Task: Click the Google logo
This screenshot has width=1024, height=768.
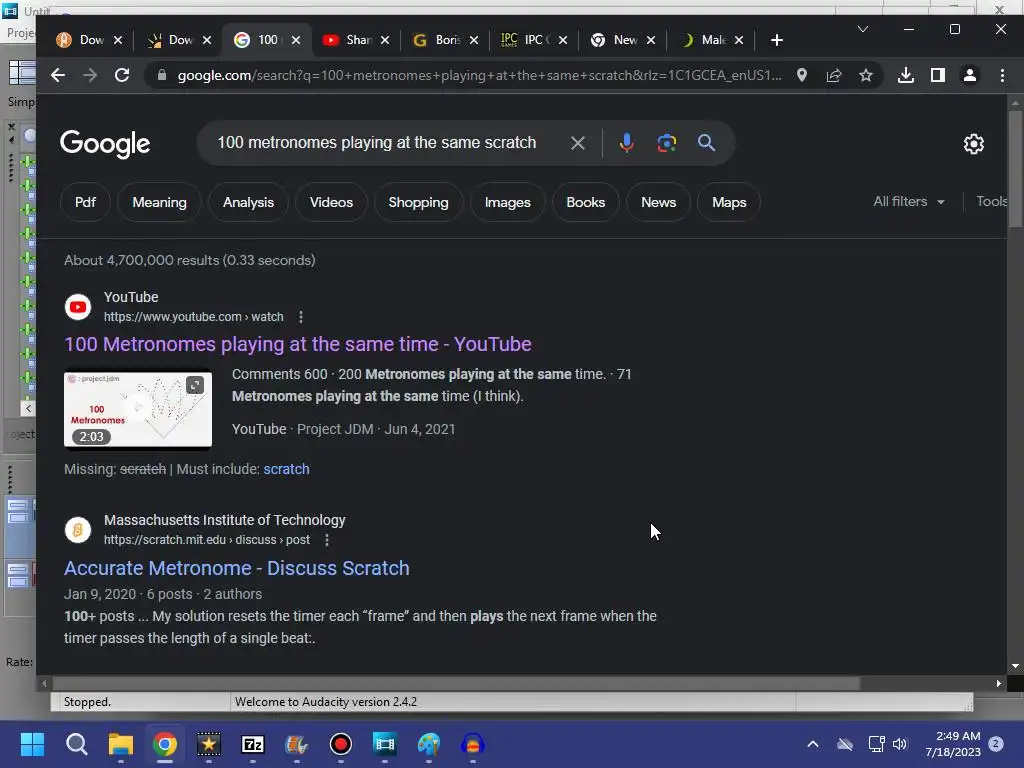Action: pyautogui.click(x=105, y=144)
